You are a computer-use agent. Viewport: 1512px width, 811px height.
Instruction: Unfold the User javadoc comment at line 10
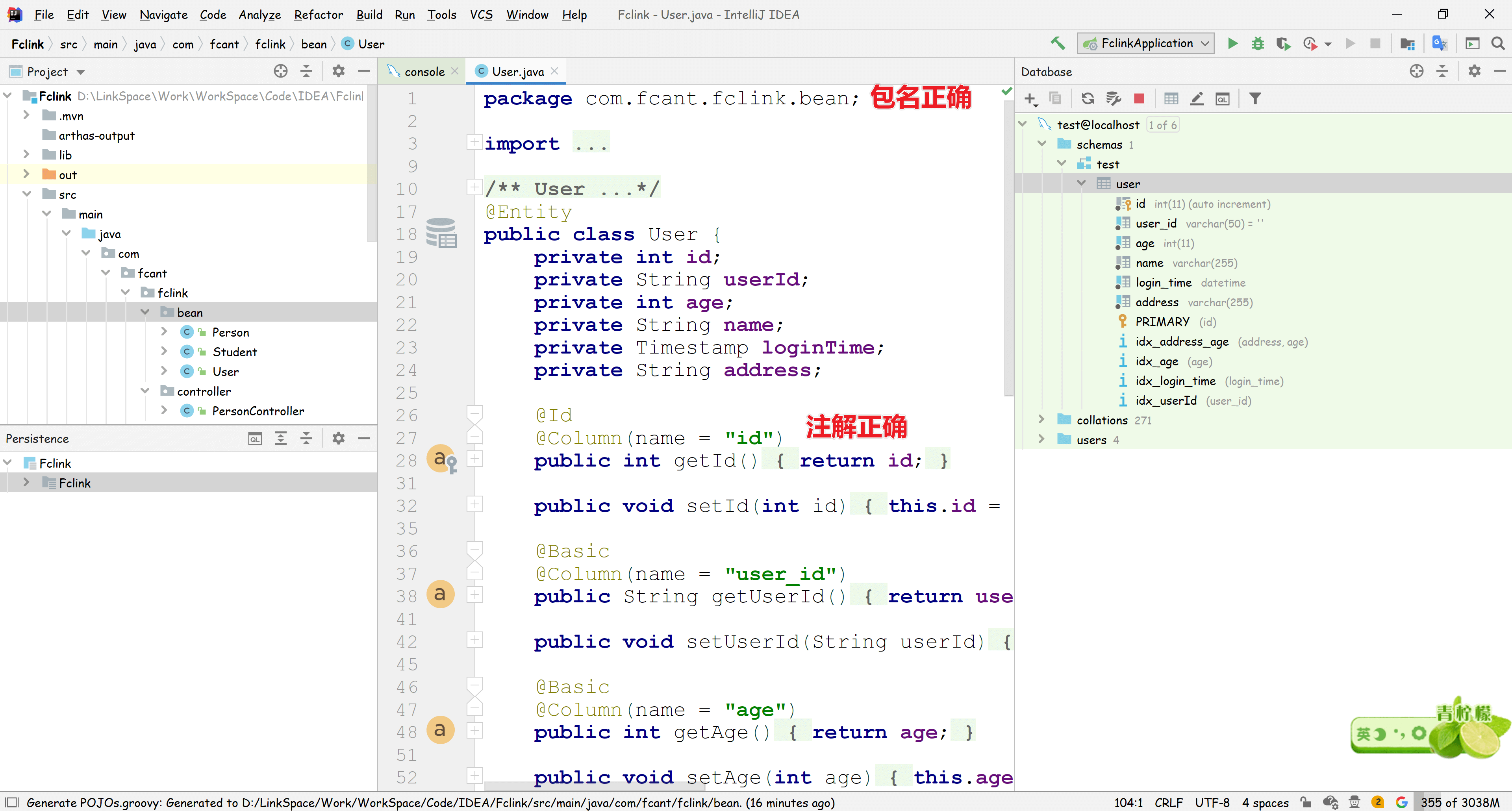coord(474,187)
